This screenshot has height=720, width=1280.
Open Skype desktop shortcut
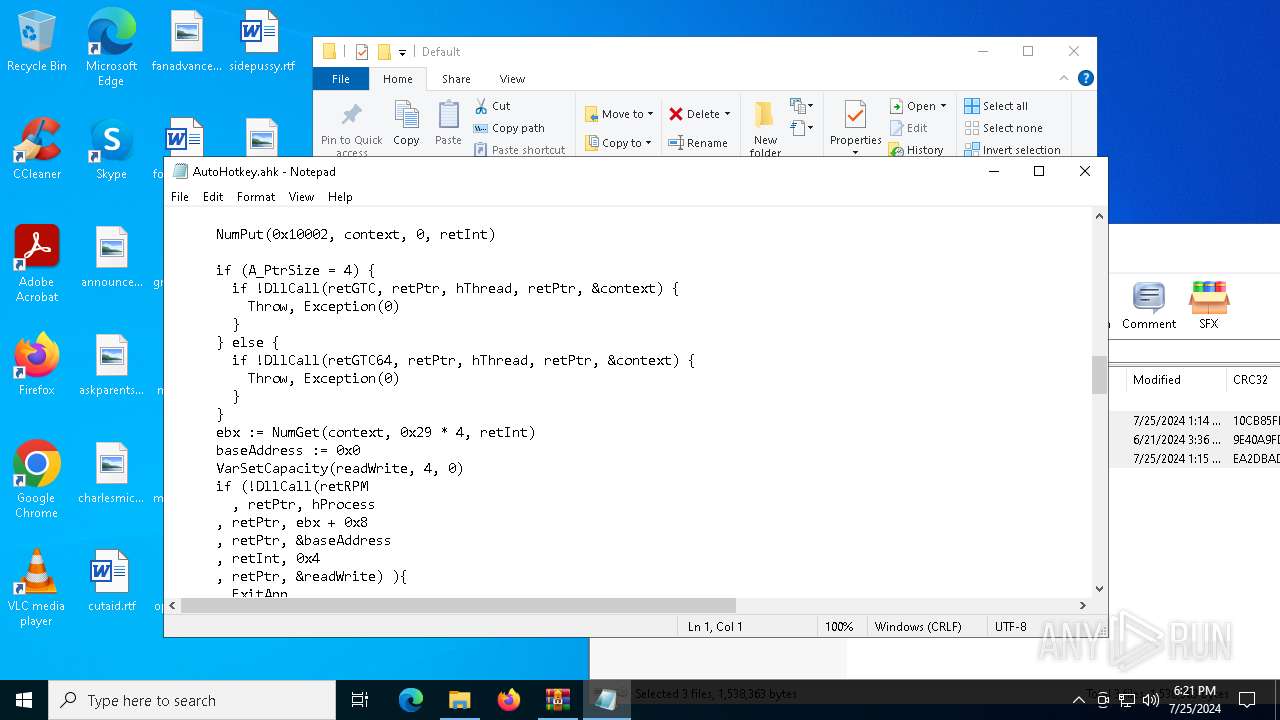click(111, 149)
